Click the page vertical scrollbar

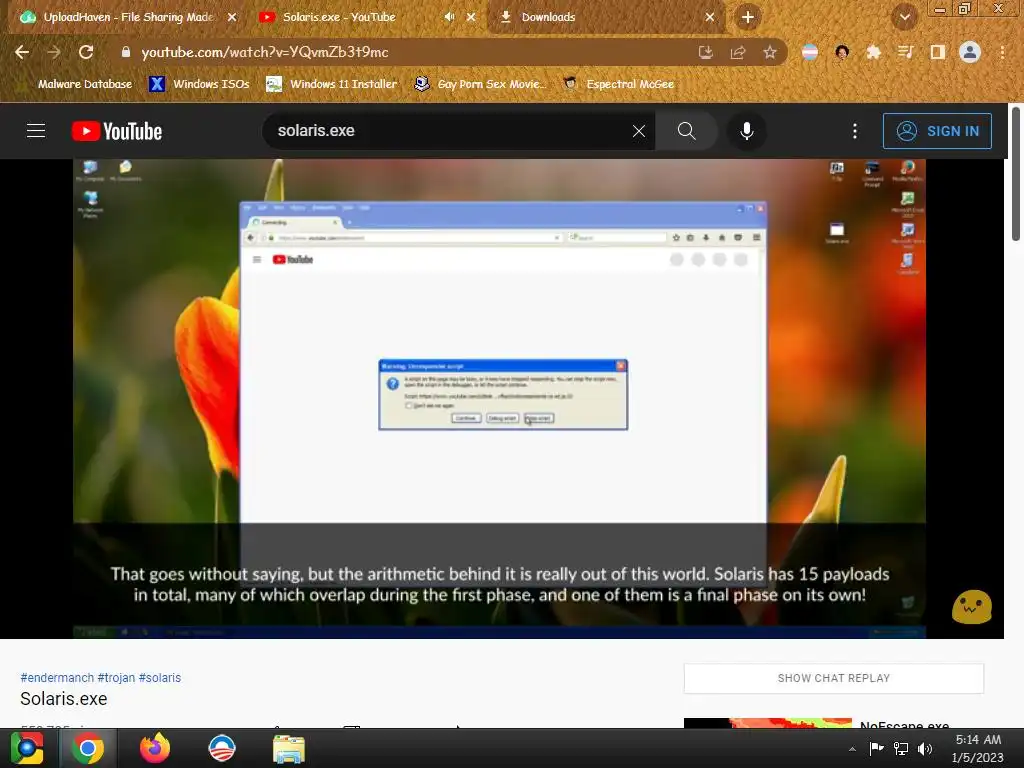pos(1016,174)
